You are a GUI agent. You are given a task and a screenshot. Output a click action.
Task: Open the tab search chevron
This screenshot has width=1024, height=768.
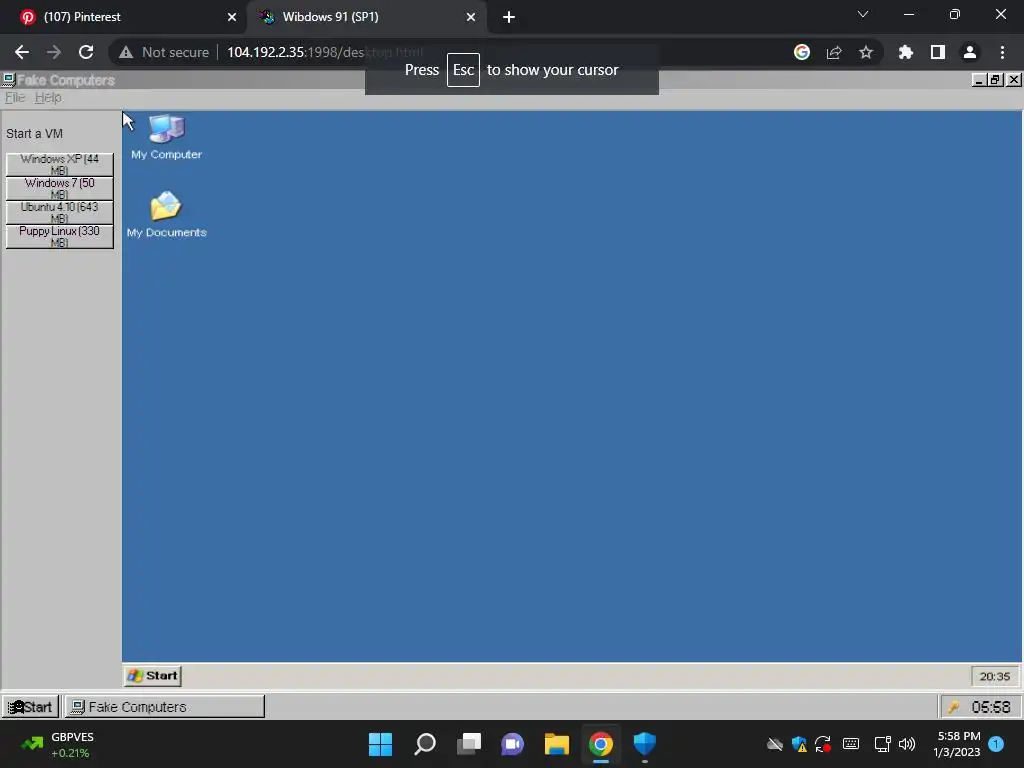[863, 14]
